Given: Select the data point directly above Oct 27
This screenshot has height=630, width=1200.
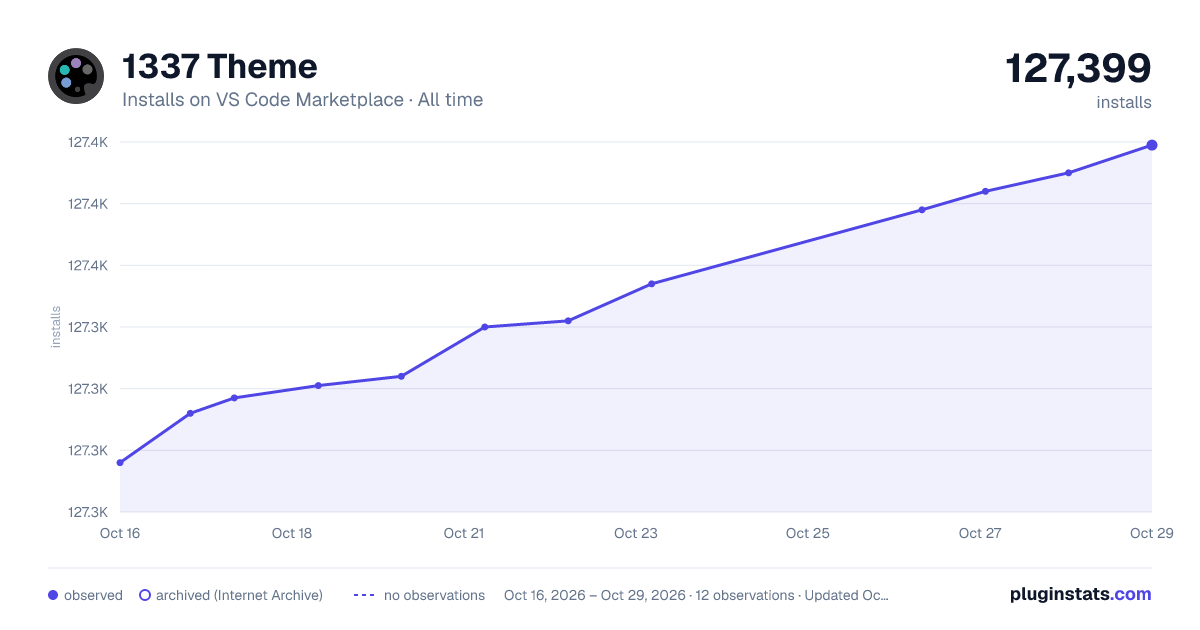Looking at the screenshot, I should pyautogui.click(x=985, y=191).
